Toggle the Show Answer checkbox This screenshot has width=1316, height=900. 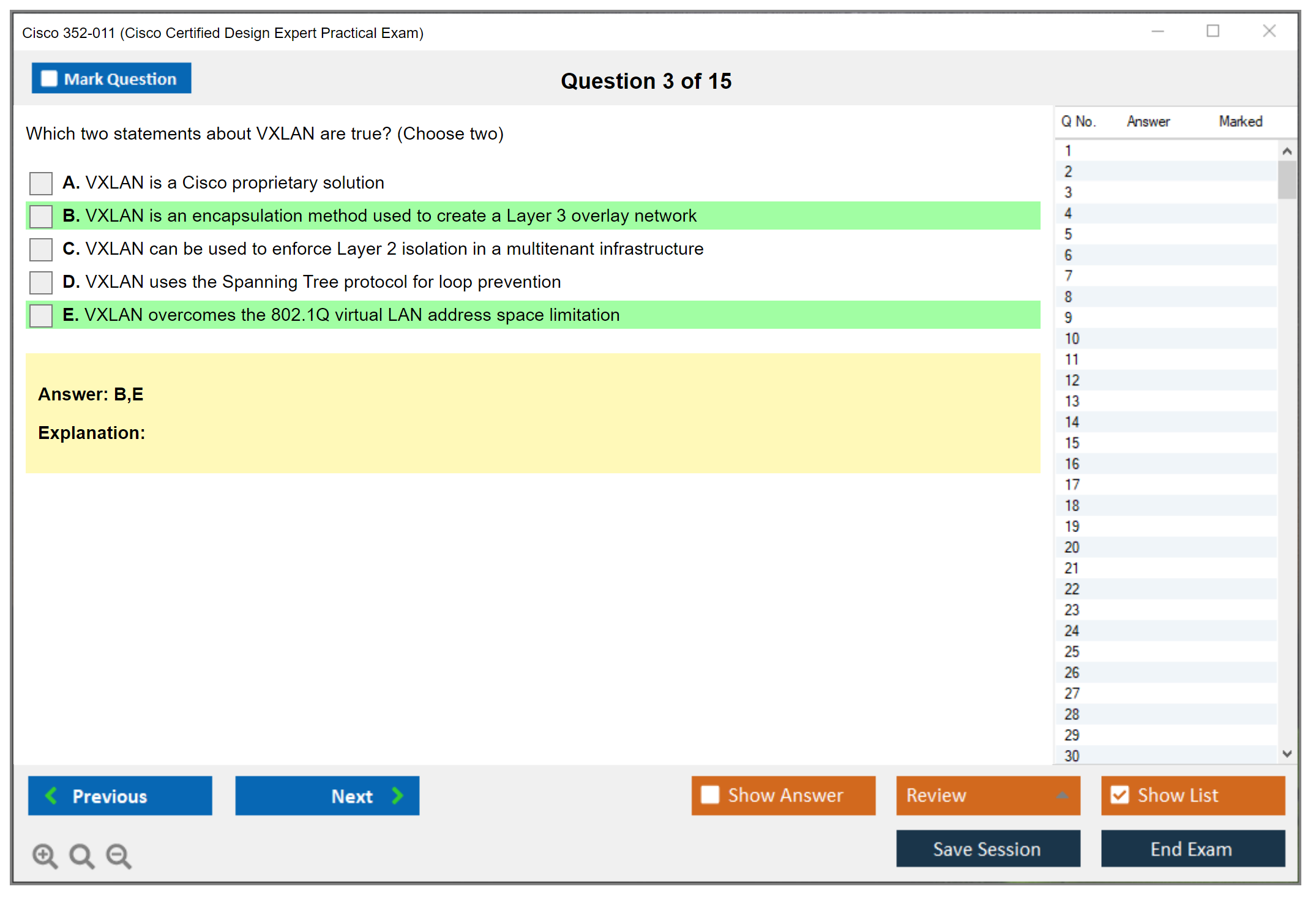point(710,795)
